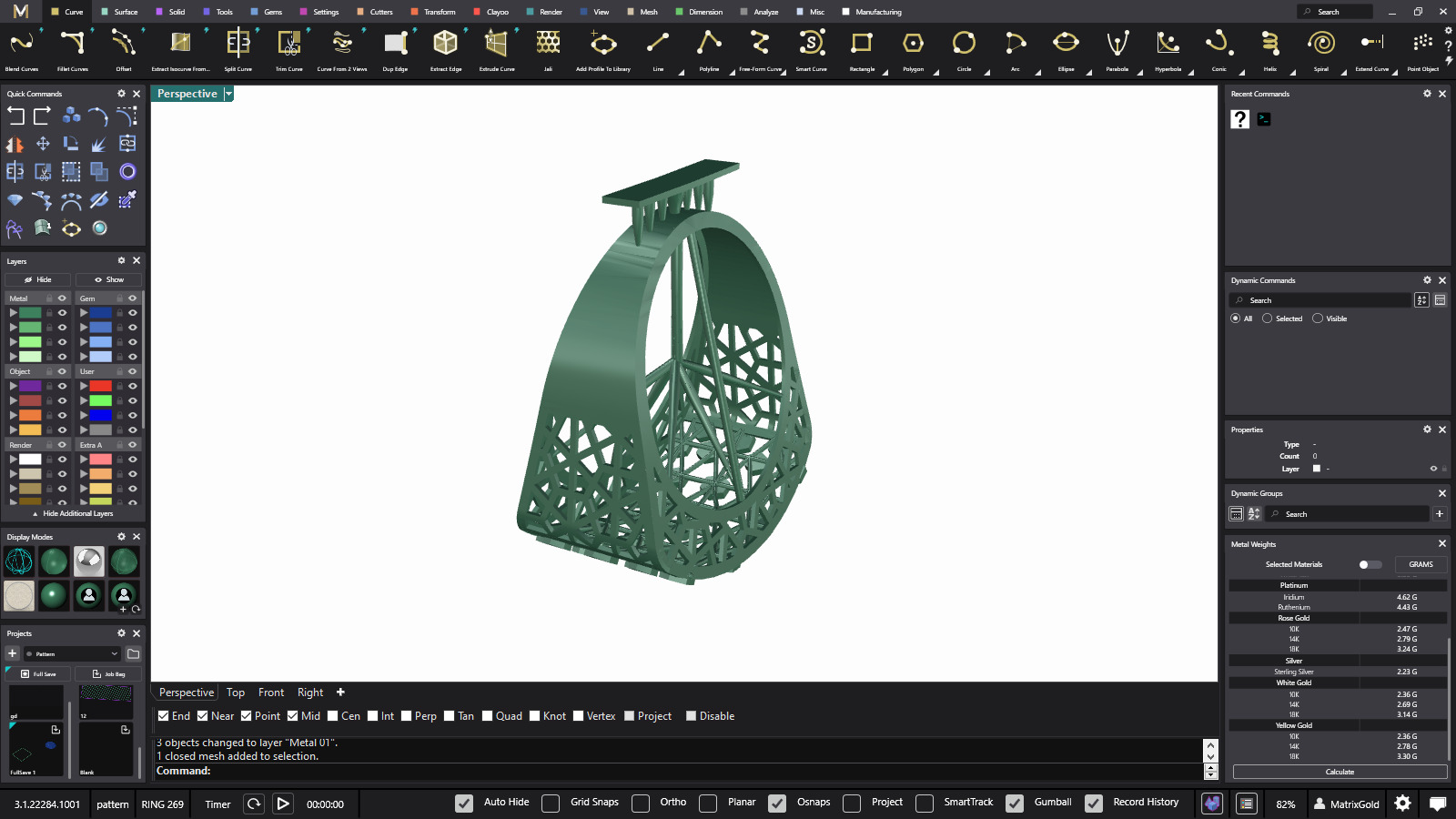Start the Extrude Curve tool
The width and height of the screenshot is (1456, 819).
pyautogui.click(x=497, y=49)
